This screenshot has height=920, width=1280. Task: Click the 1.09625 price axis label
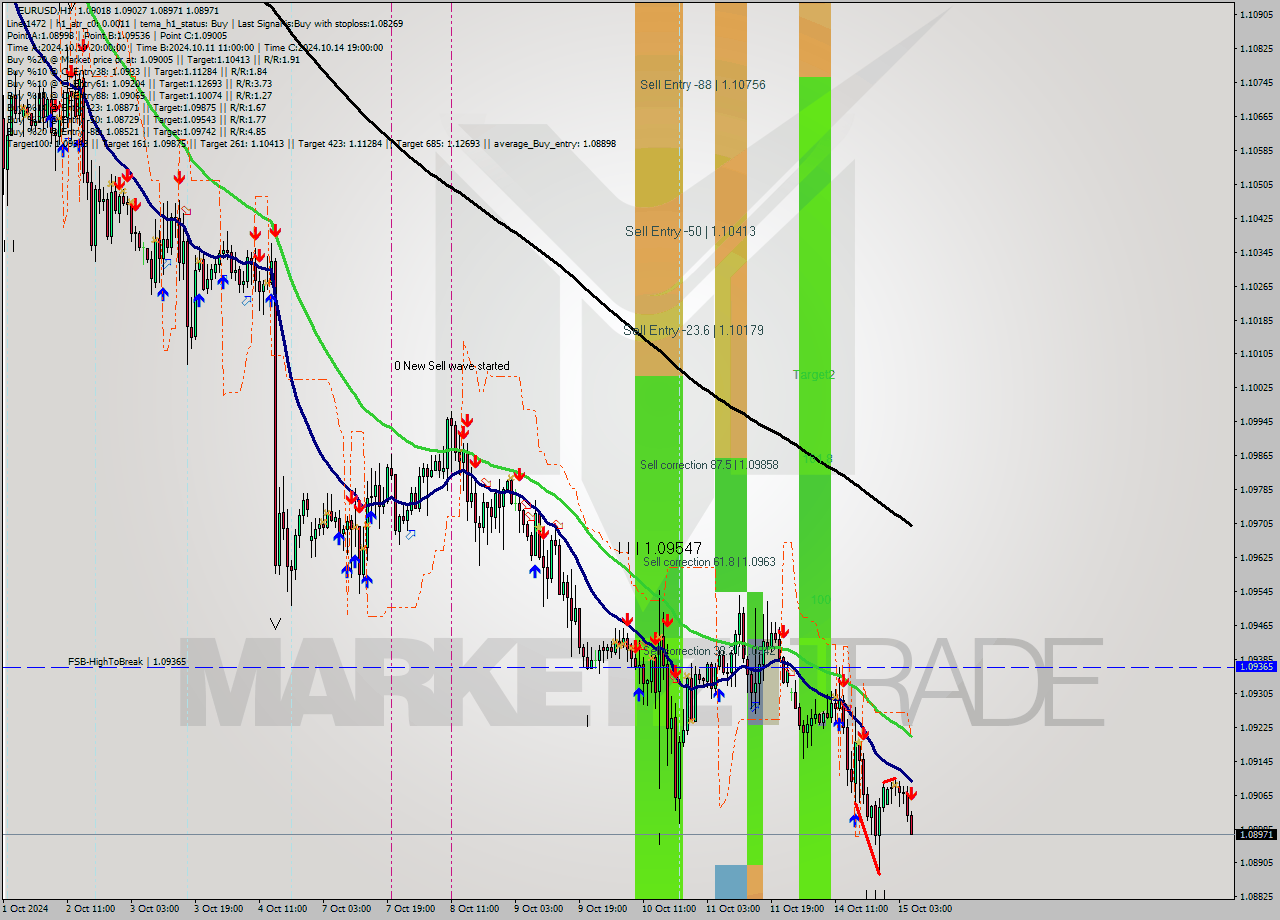click(1256, 557)
